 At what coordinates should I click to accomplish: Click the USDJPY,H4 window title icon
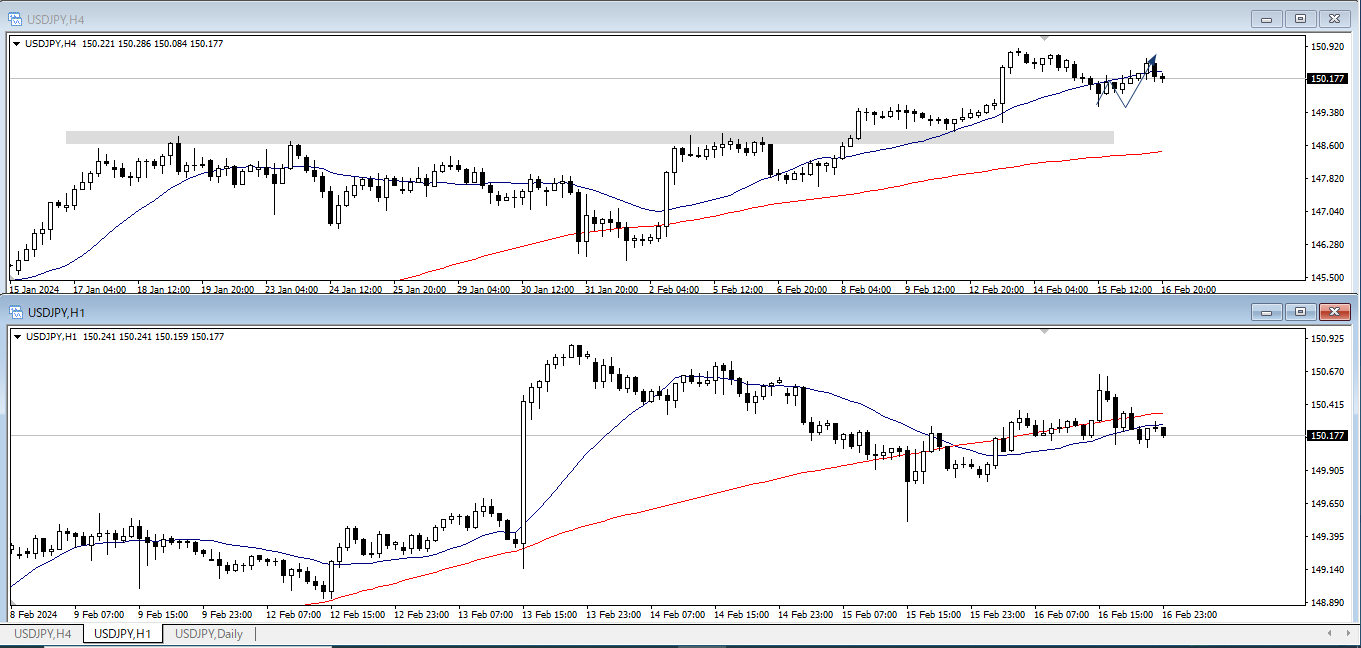(x=16, y=19)
